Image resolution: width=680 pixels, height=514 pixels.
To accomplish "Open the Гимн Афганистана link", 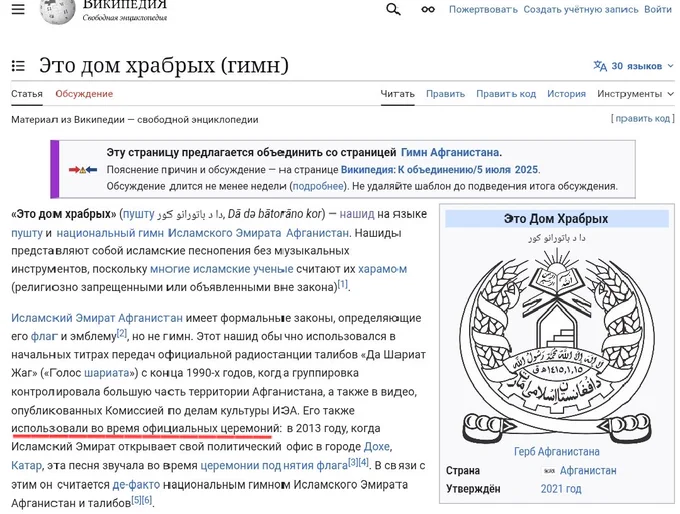I will (450, 153).
